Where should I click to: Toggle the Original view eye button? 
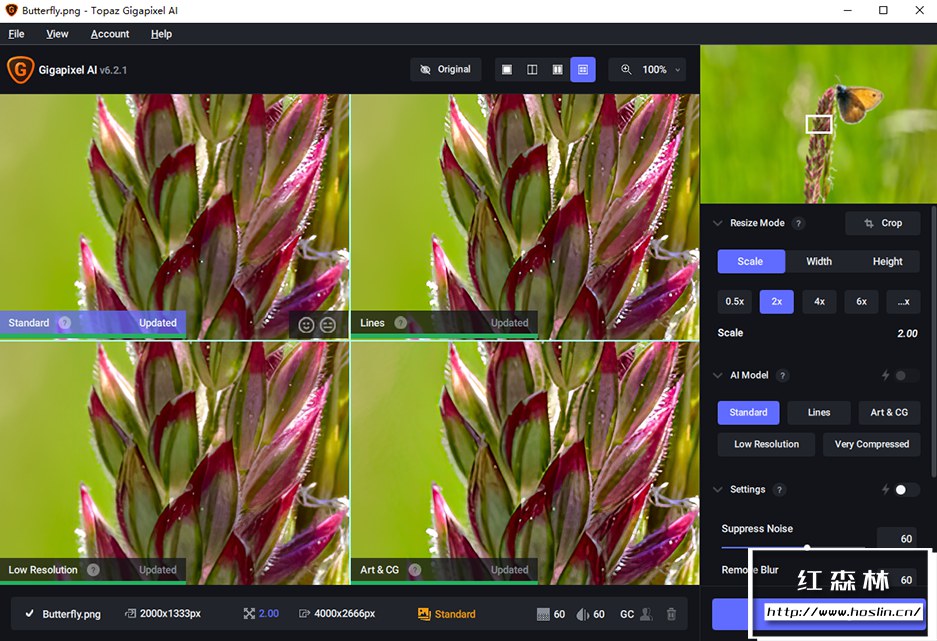coord(446,70)
